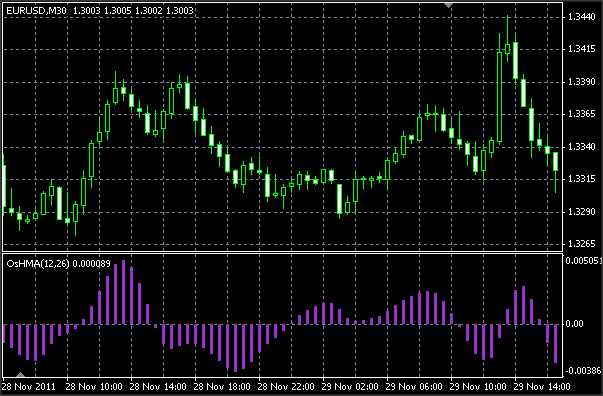The height and width of the screenshot is (396, 603).
Task: Click the separator between chart and indicator
Action: [x=282, y=252]
